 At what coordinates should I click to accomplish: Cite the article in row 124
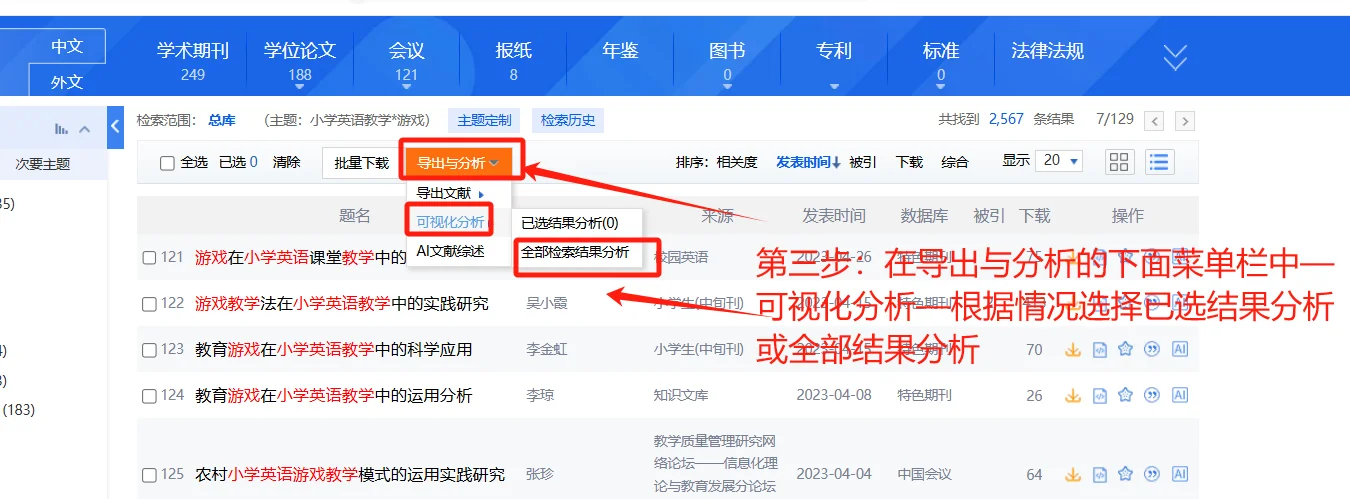click(1152, 396)
